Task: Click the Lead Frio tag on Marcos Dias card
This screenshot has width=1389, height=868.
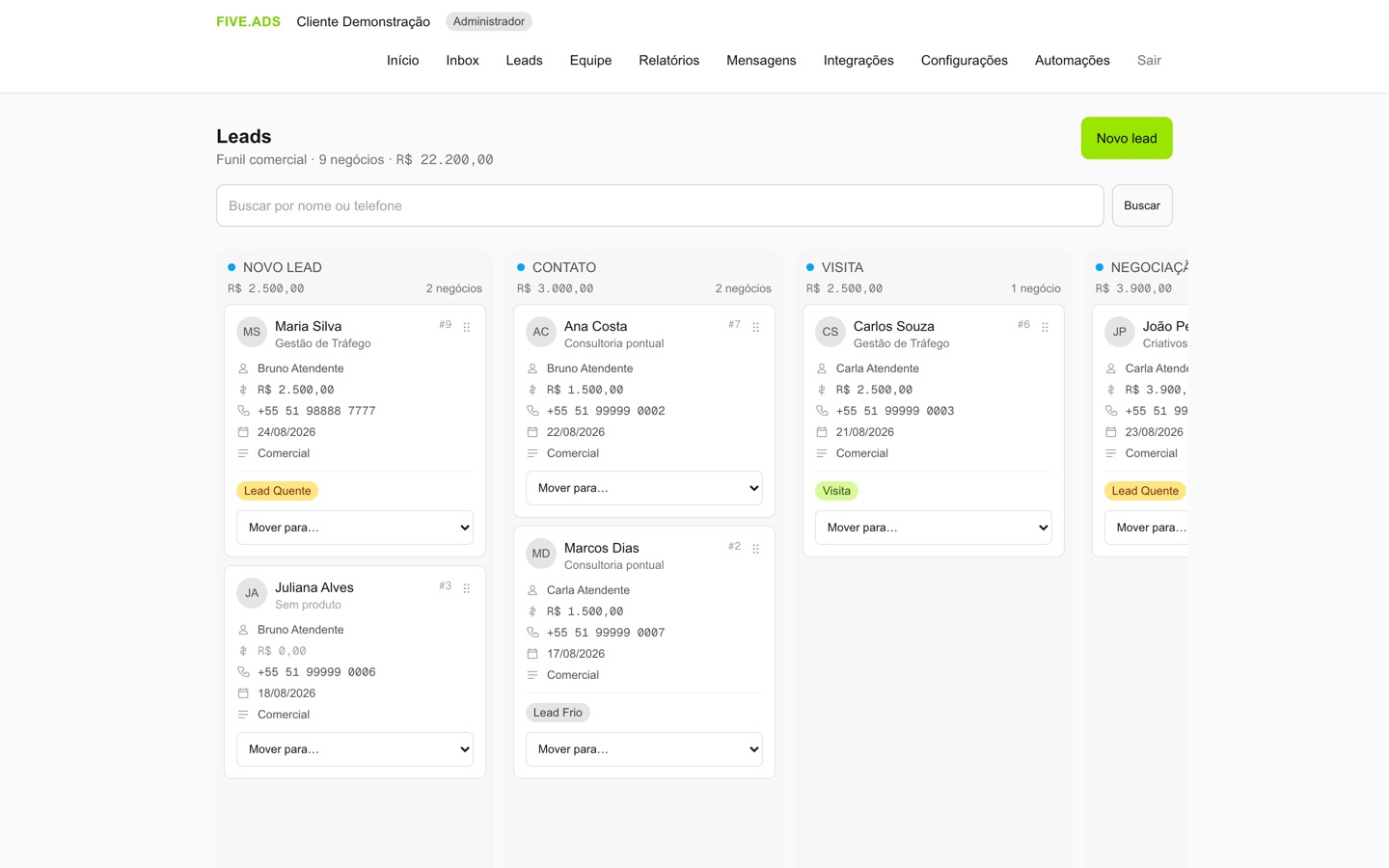Action: tap(558, 713)
